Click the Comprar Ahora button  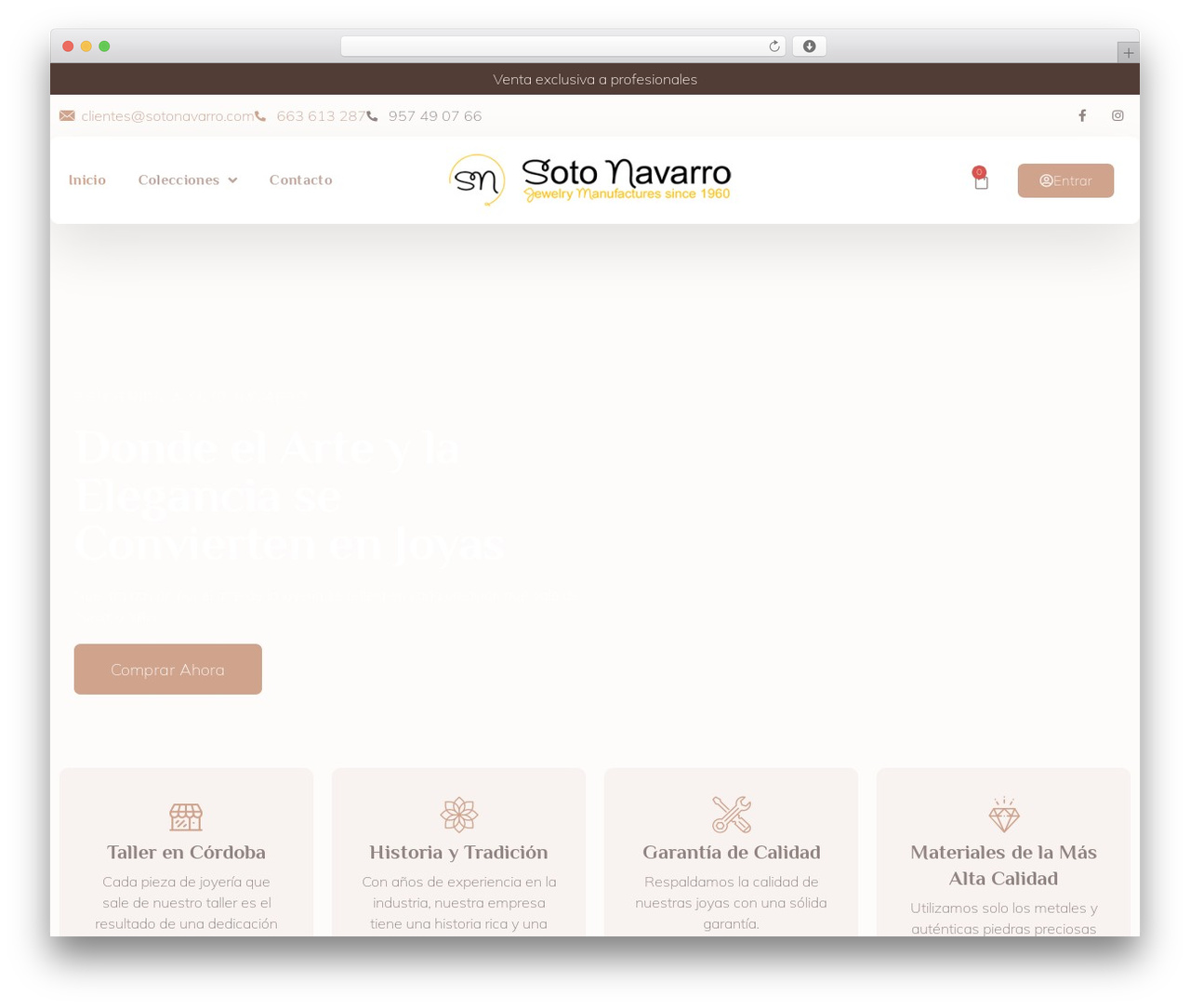click(168, 670)
